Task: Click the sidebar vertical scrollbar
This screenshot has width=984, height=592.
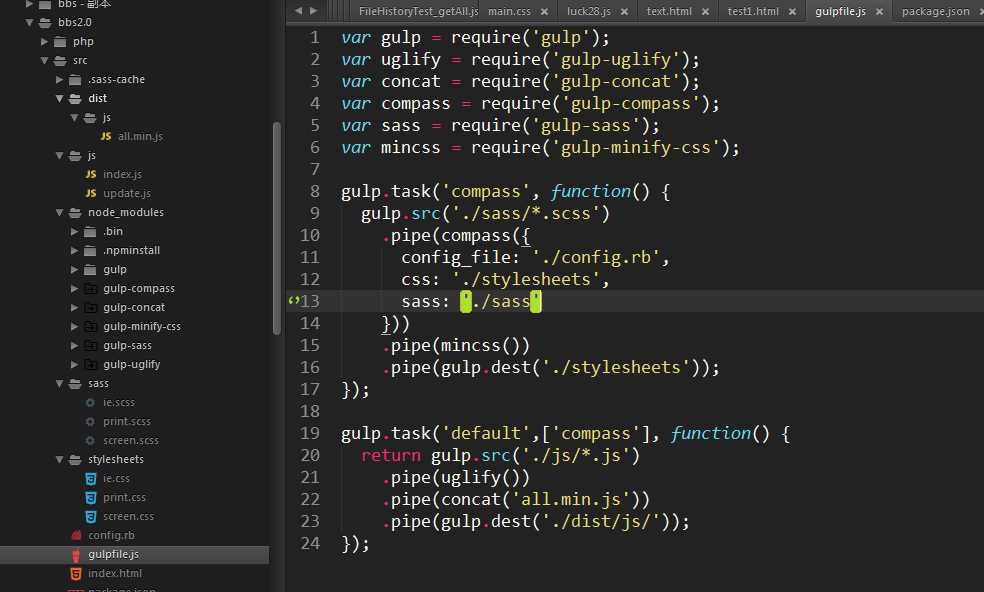Action: (277, 229)
